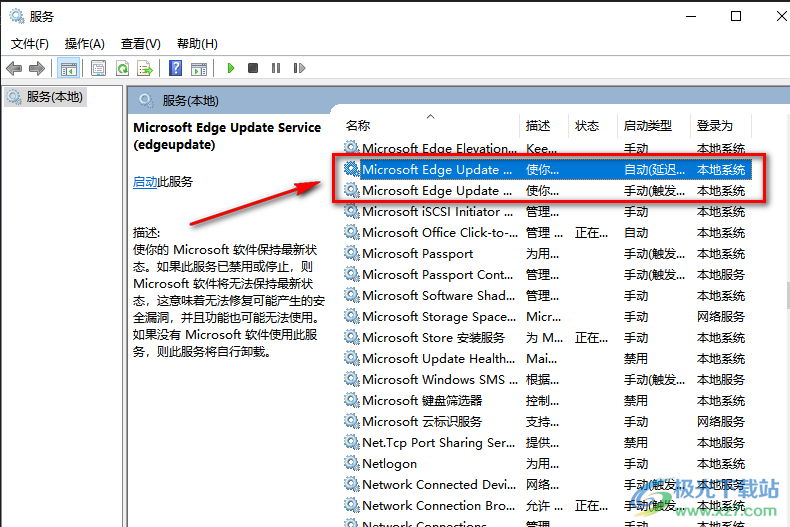Click gear icon of Netlogon service
The width and height of the screenshot is (790, 527).
tap(352, 463)
